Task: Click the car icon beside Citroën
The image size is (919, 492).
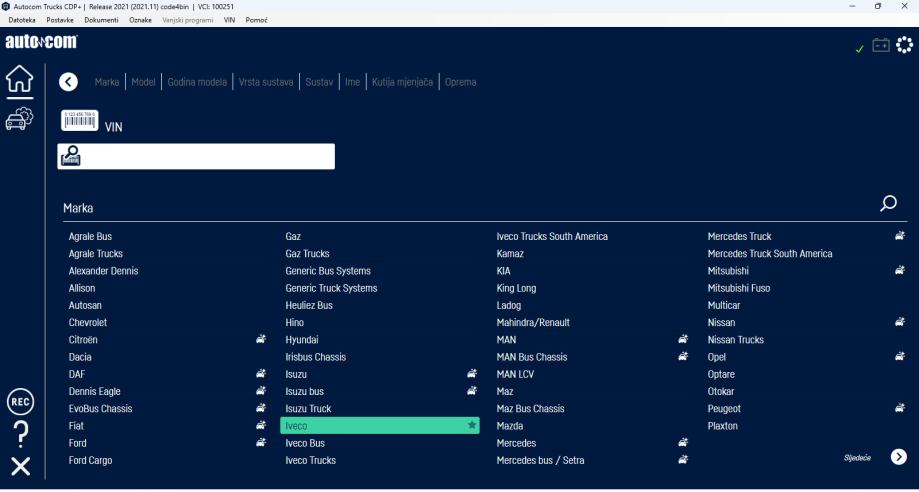Action: point(261,339)
